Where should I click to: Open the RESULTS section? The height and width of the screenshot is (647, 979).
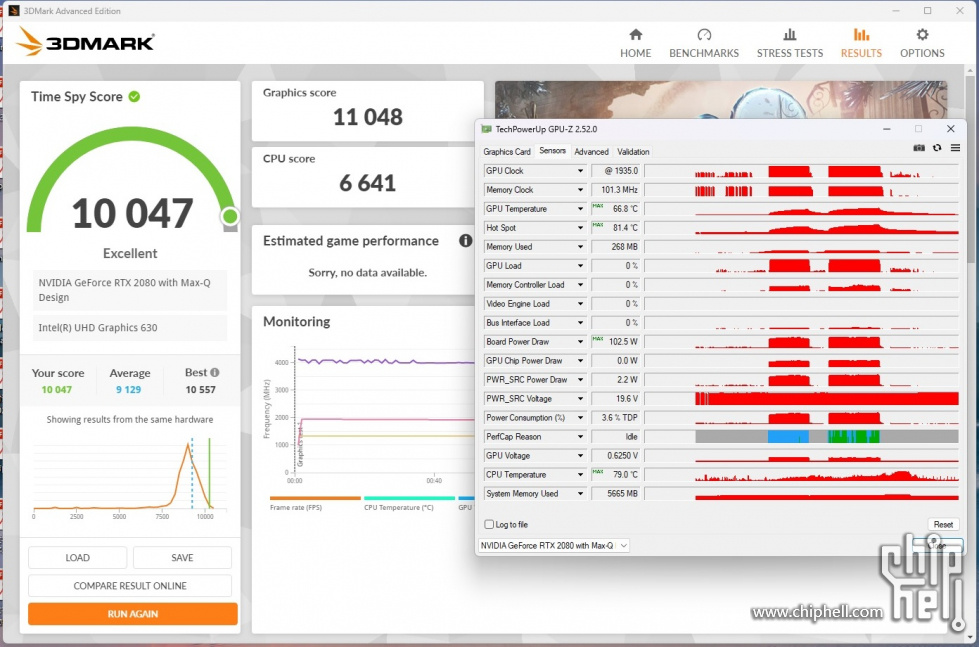pos(861,44)
